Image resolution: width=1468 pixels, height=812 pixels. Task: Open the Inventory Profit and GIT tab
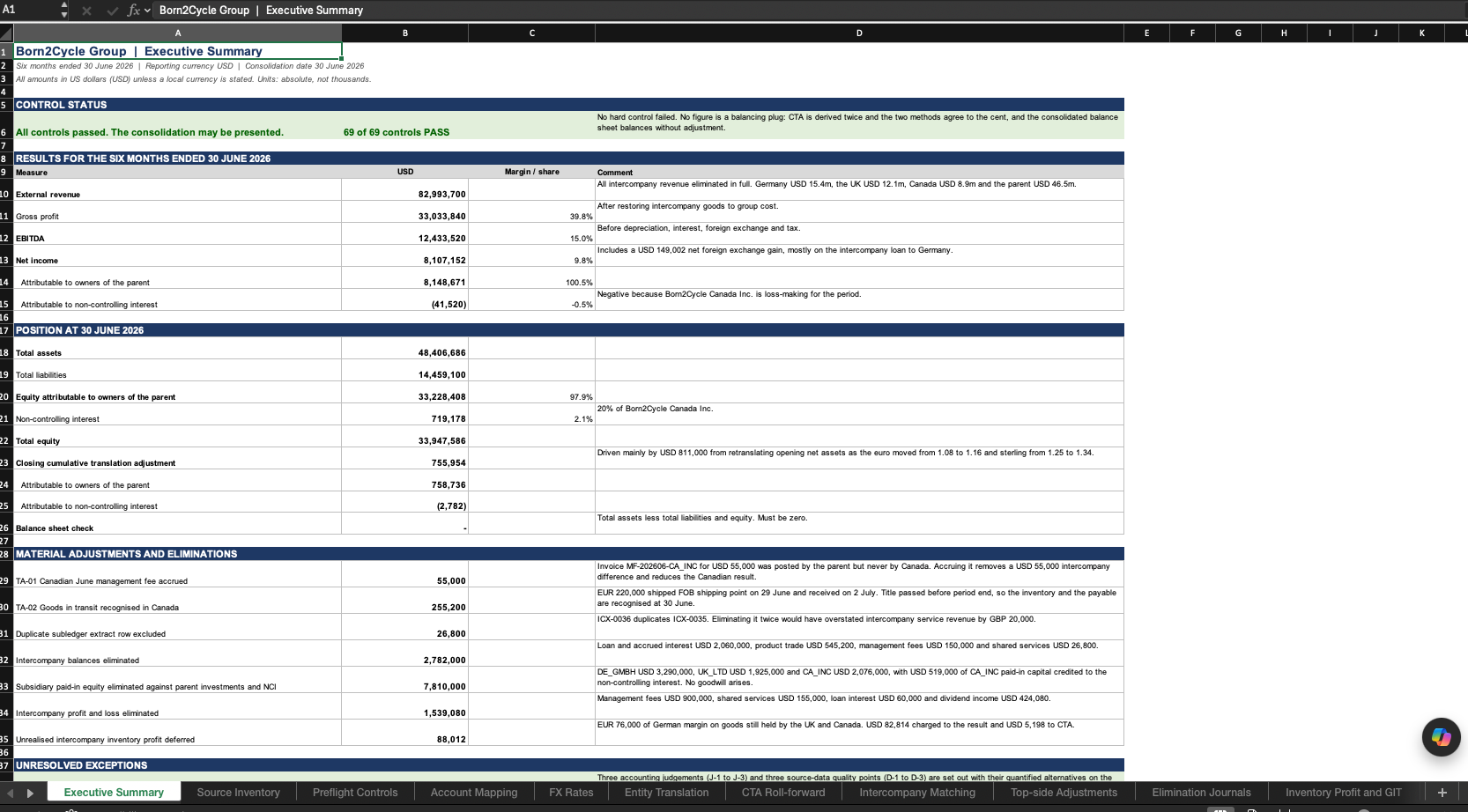(1343, 793)
